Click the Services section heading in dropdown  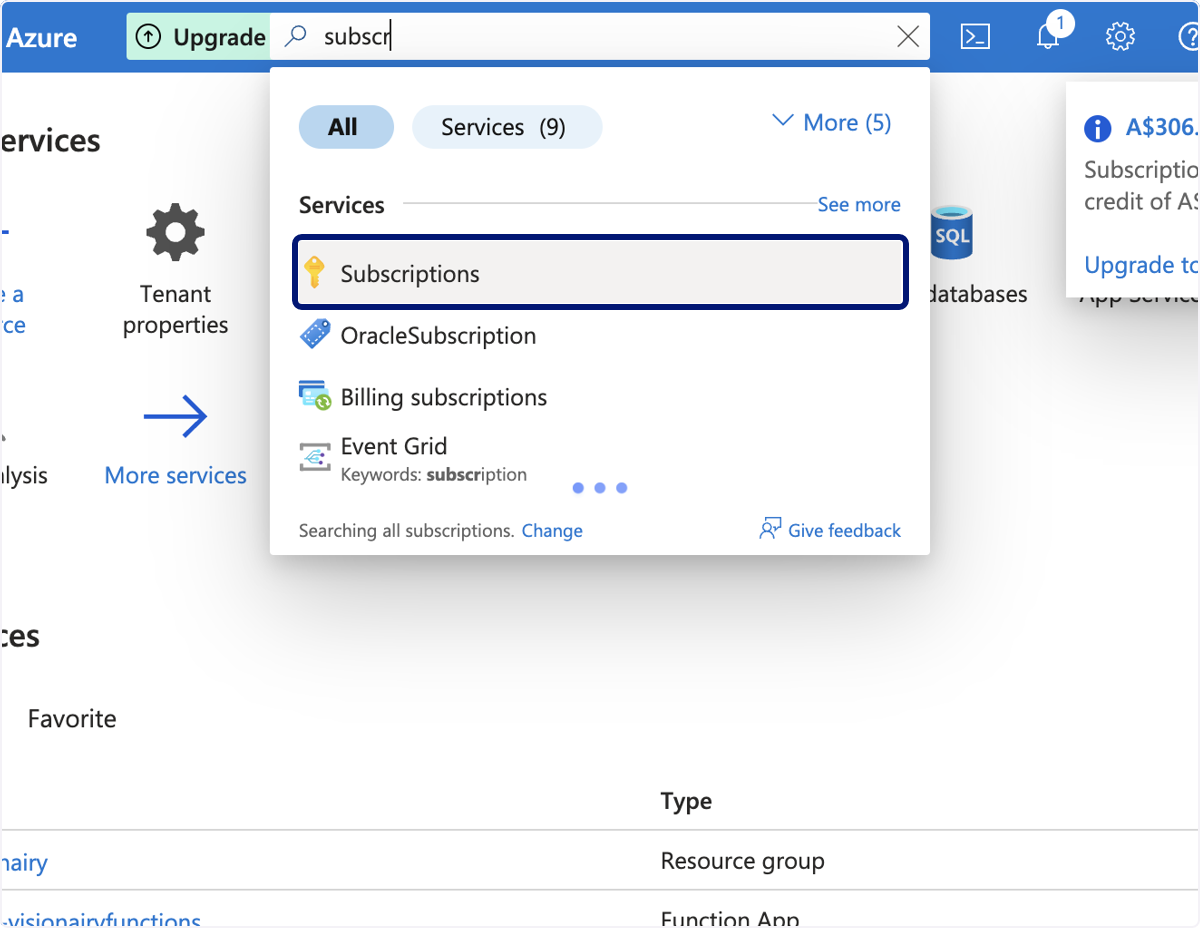[342, 205]
